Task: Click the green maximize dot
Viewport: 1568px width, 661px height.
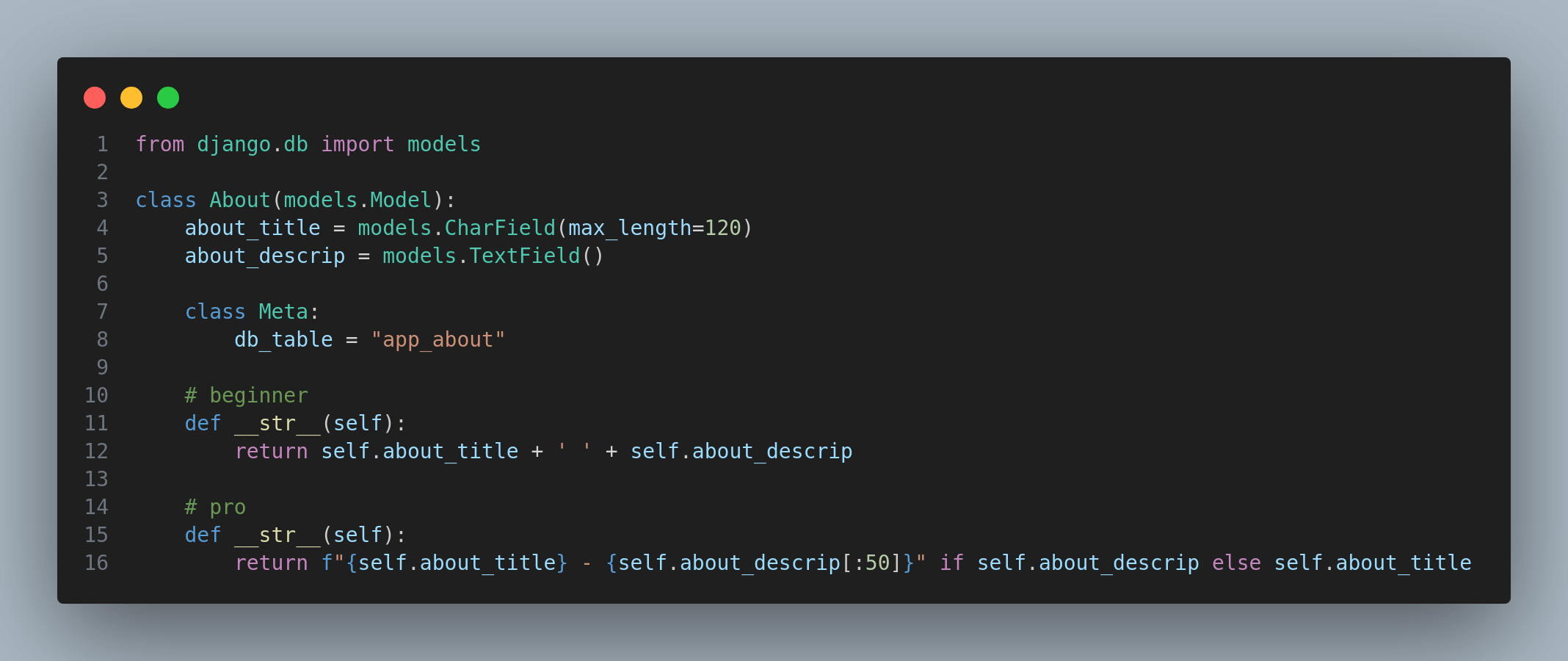Action: [168, 98]
